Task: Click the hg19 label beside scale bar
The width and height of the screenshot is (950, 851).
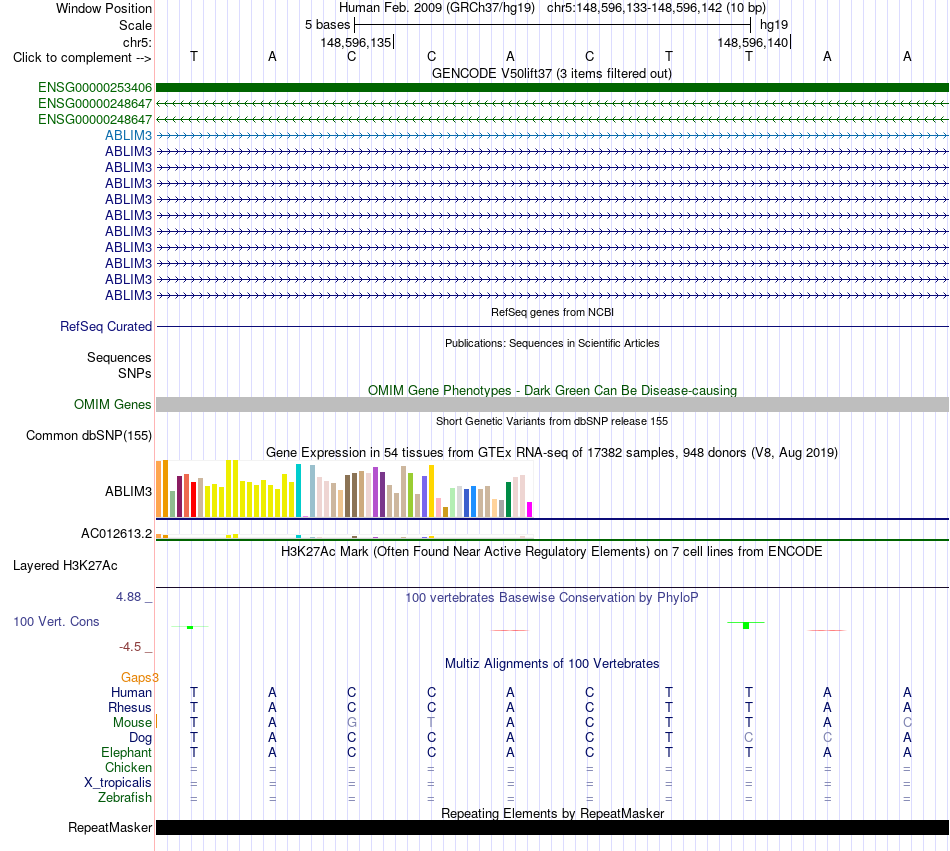Action: [x=774, y=25]
